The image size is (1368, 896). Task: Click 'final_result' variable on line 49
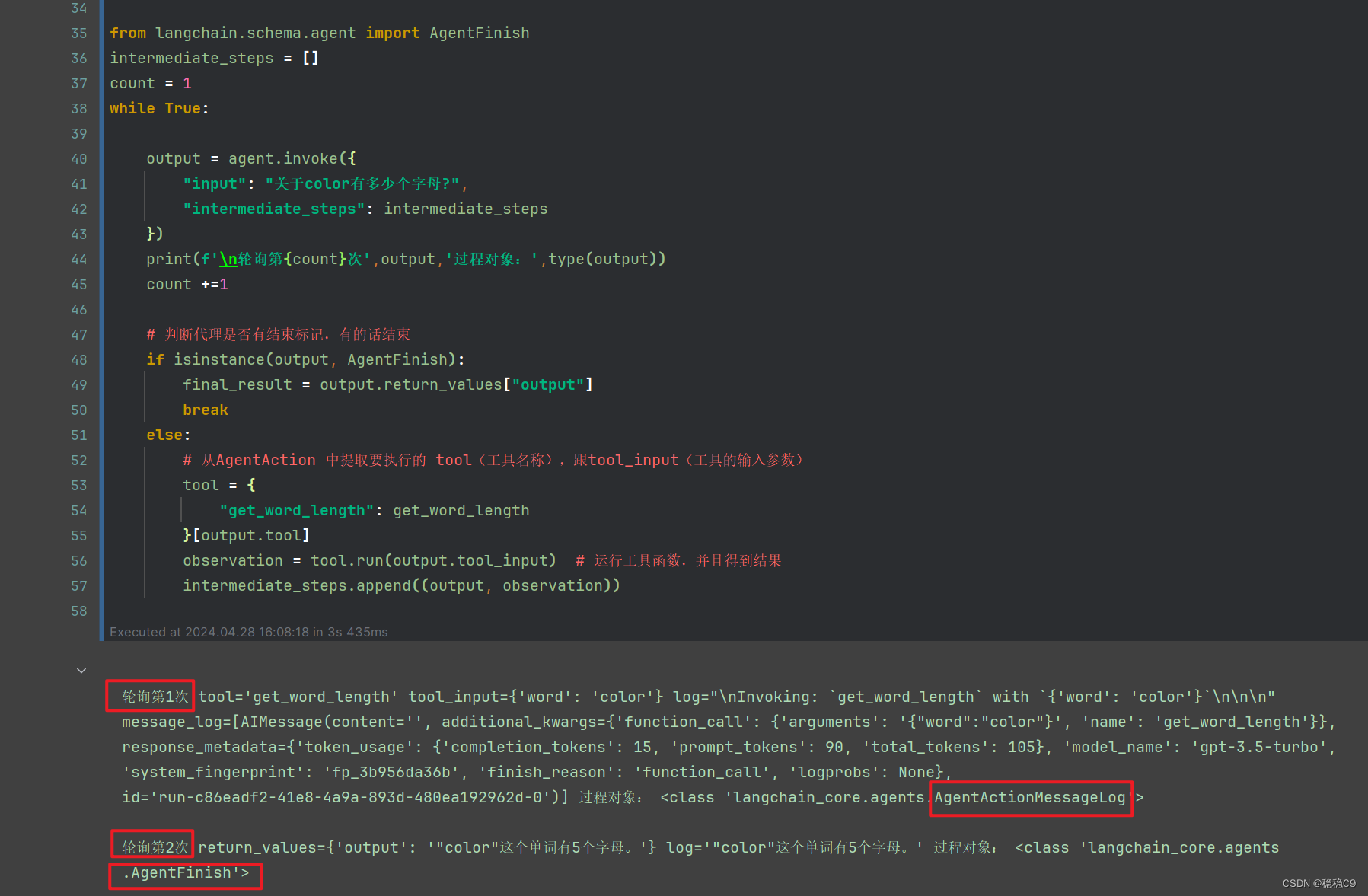coord(238,385)
